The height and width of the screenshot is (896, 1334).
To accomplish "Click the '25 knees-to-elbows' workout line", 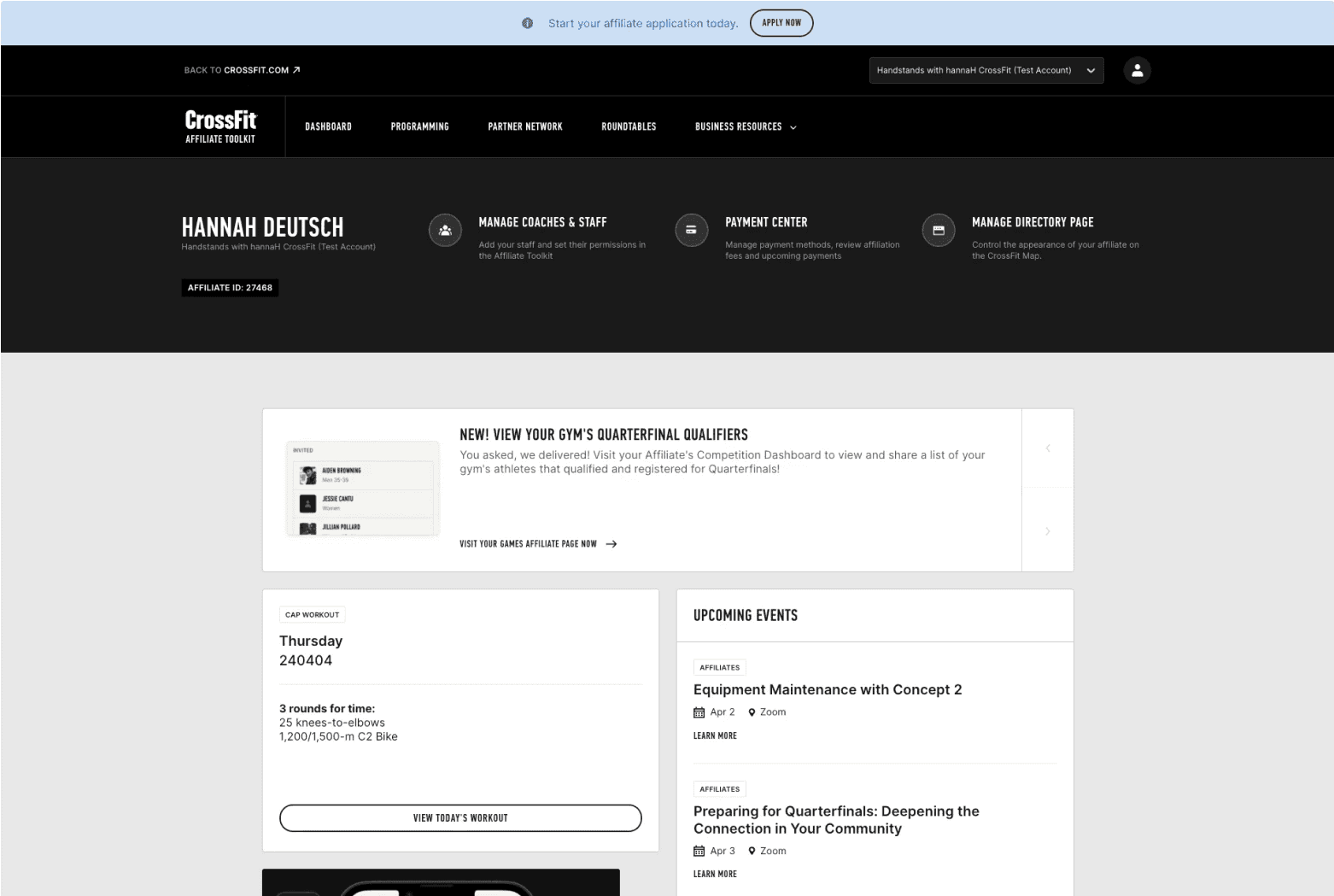I will (332, 723).
